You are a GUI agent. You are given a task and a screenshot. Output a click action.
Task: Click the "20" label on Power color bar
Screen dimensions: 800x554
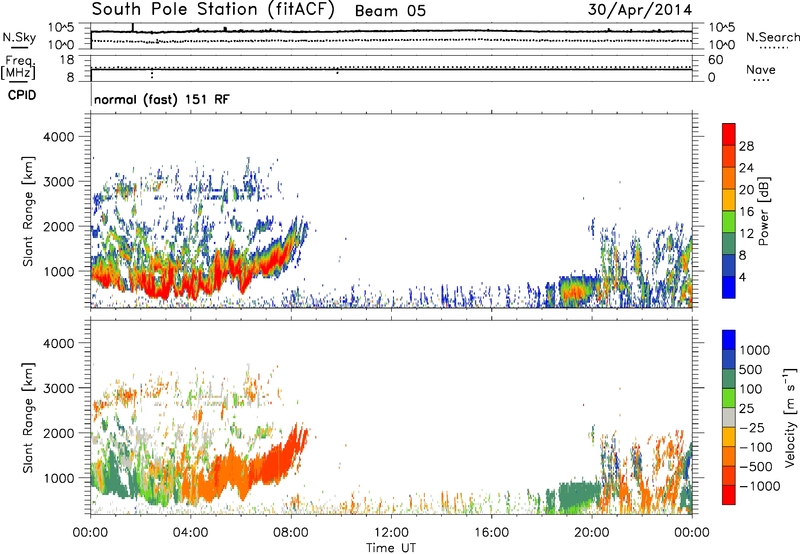tap(746, 190)
